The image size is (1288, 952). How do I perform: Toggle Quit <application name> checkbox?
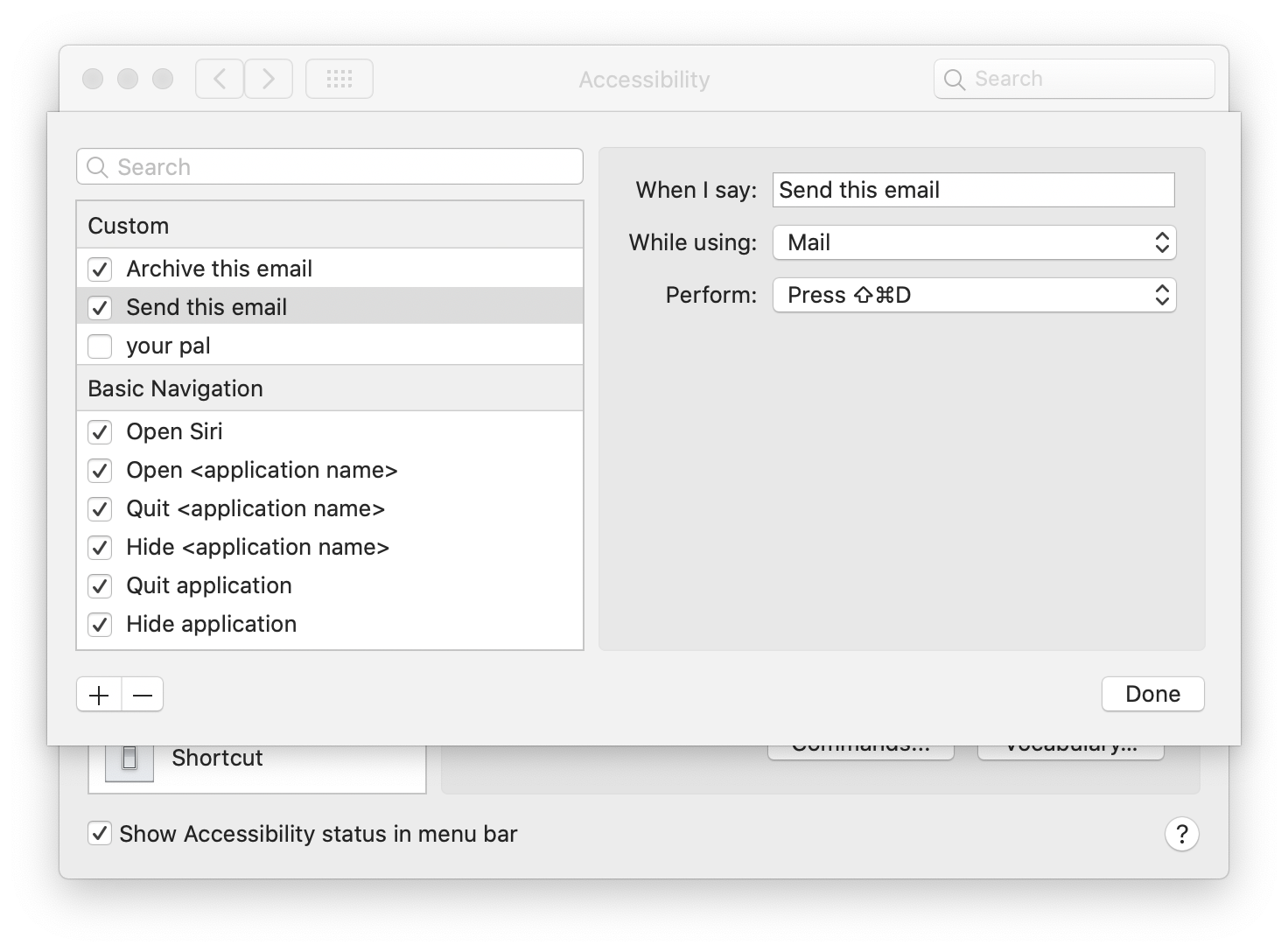(x=100, y=509)
